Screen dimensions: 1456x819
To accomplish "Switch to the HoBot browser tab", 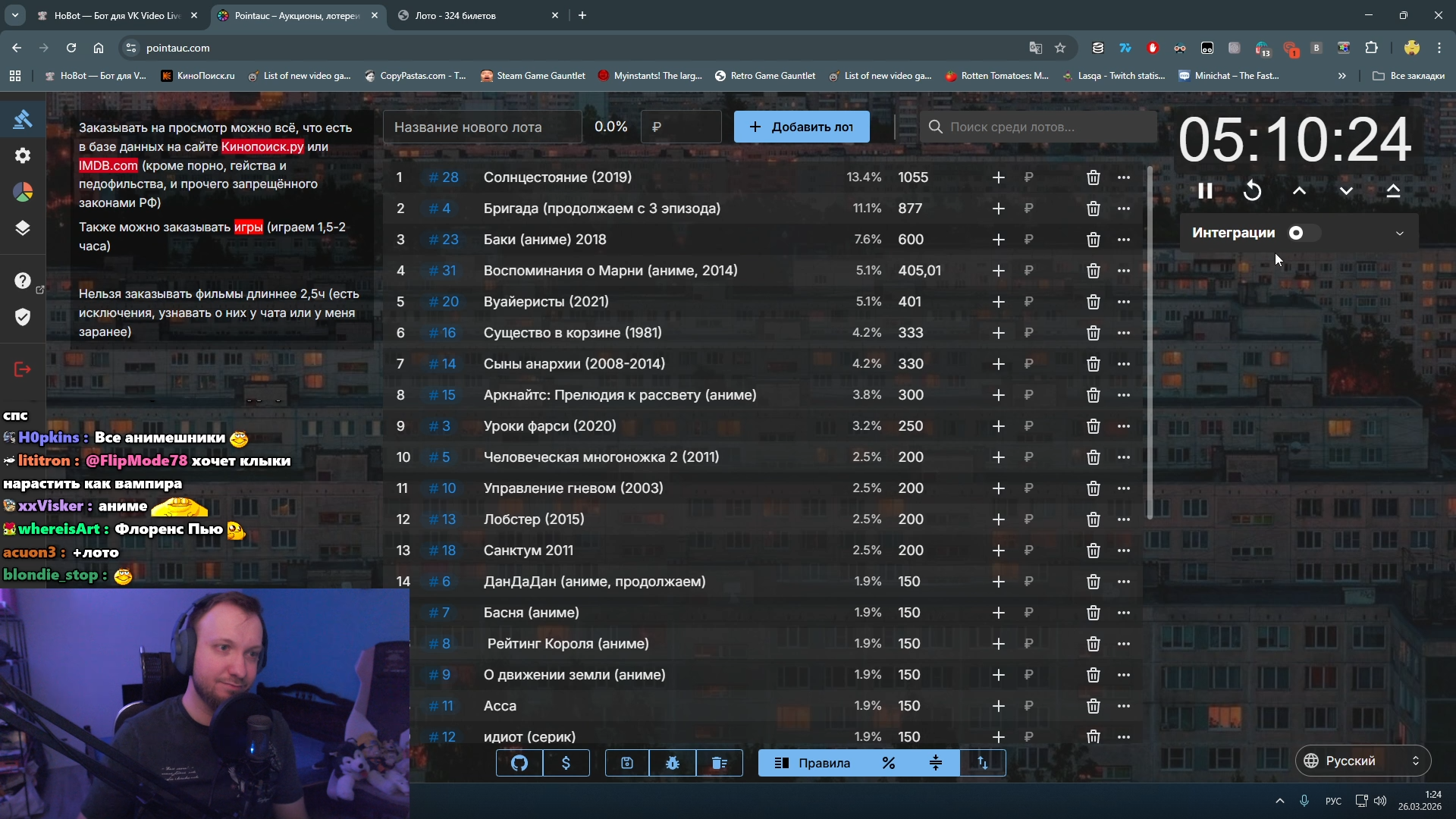I will [x=118, y=15].
